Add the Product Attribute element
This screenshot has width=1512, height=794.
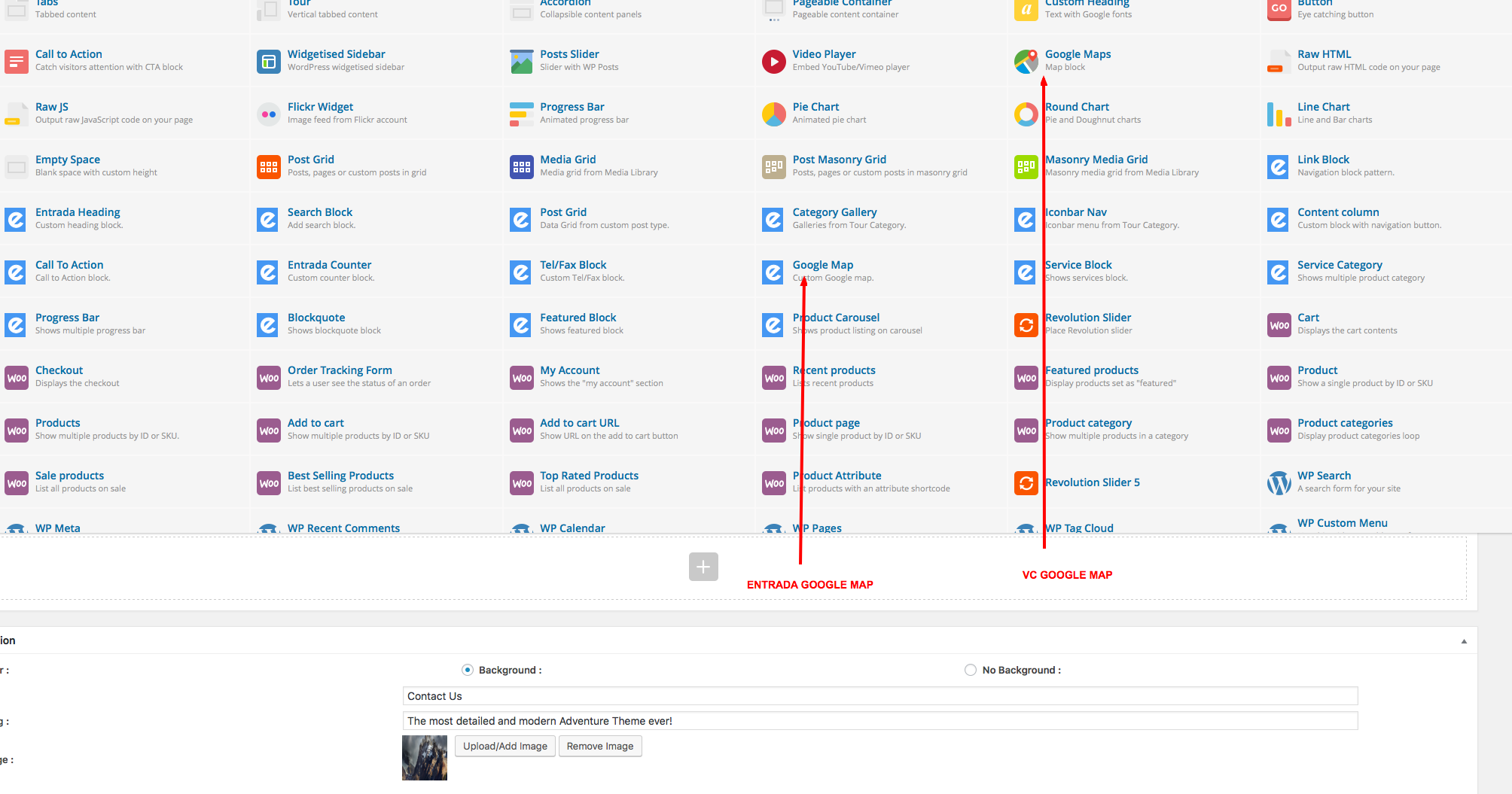[881, 482]
